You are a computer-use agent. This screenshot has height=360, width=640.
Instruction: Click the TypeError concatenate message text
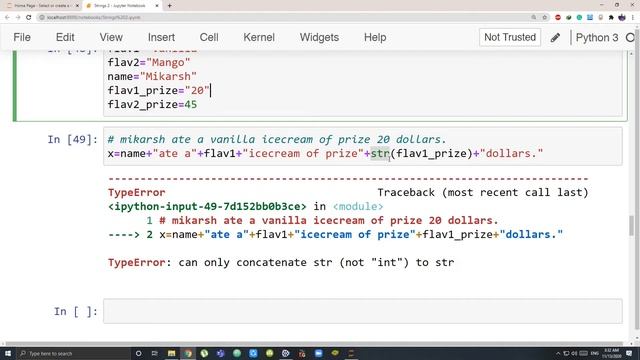point(281,262)
